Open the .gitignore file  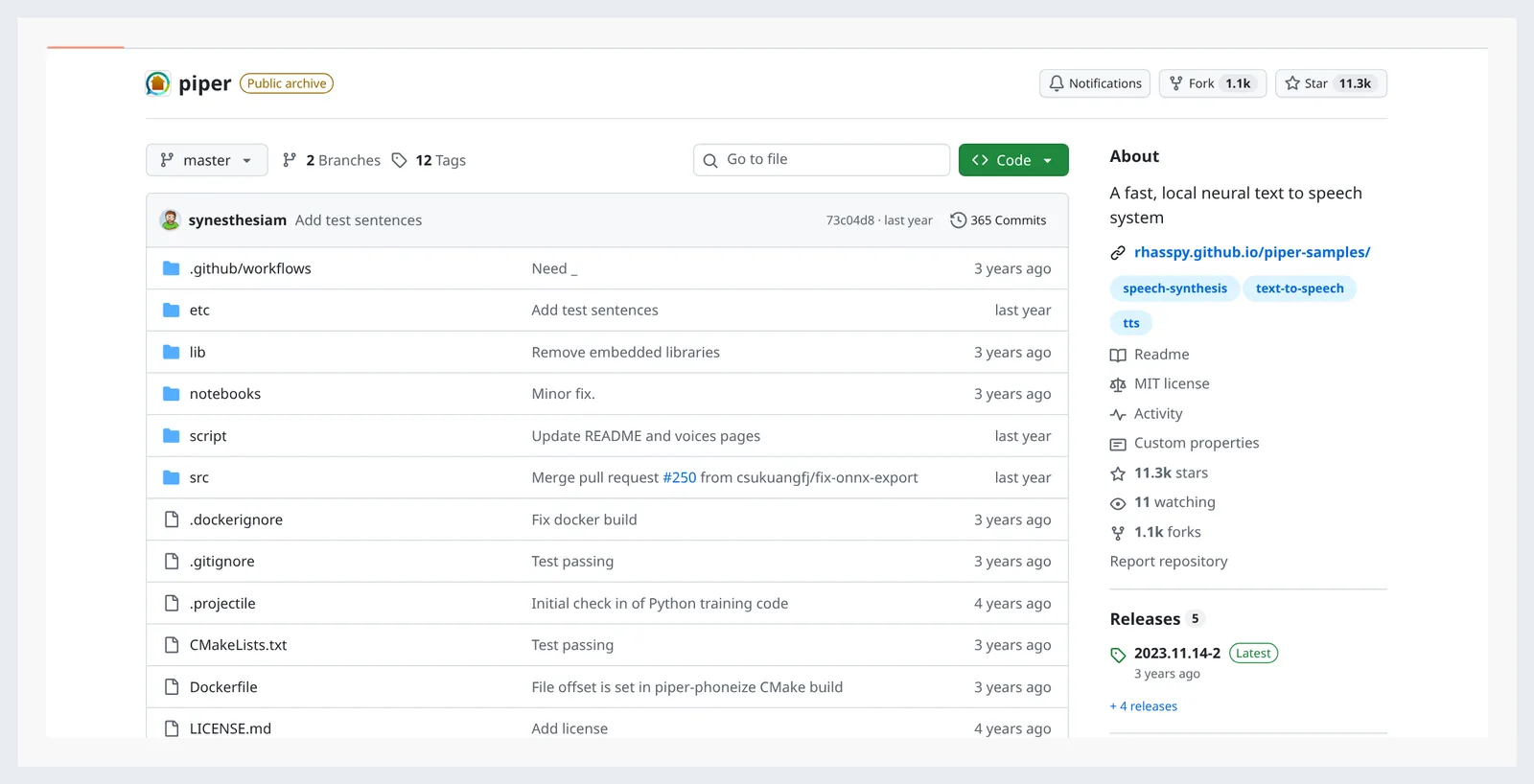pyautogui.click(x=222, y=562)
